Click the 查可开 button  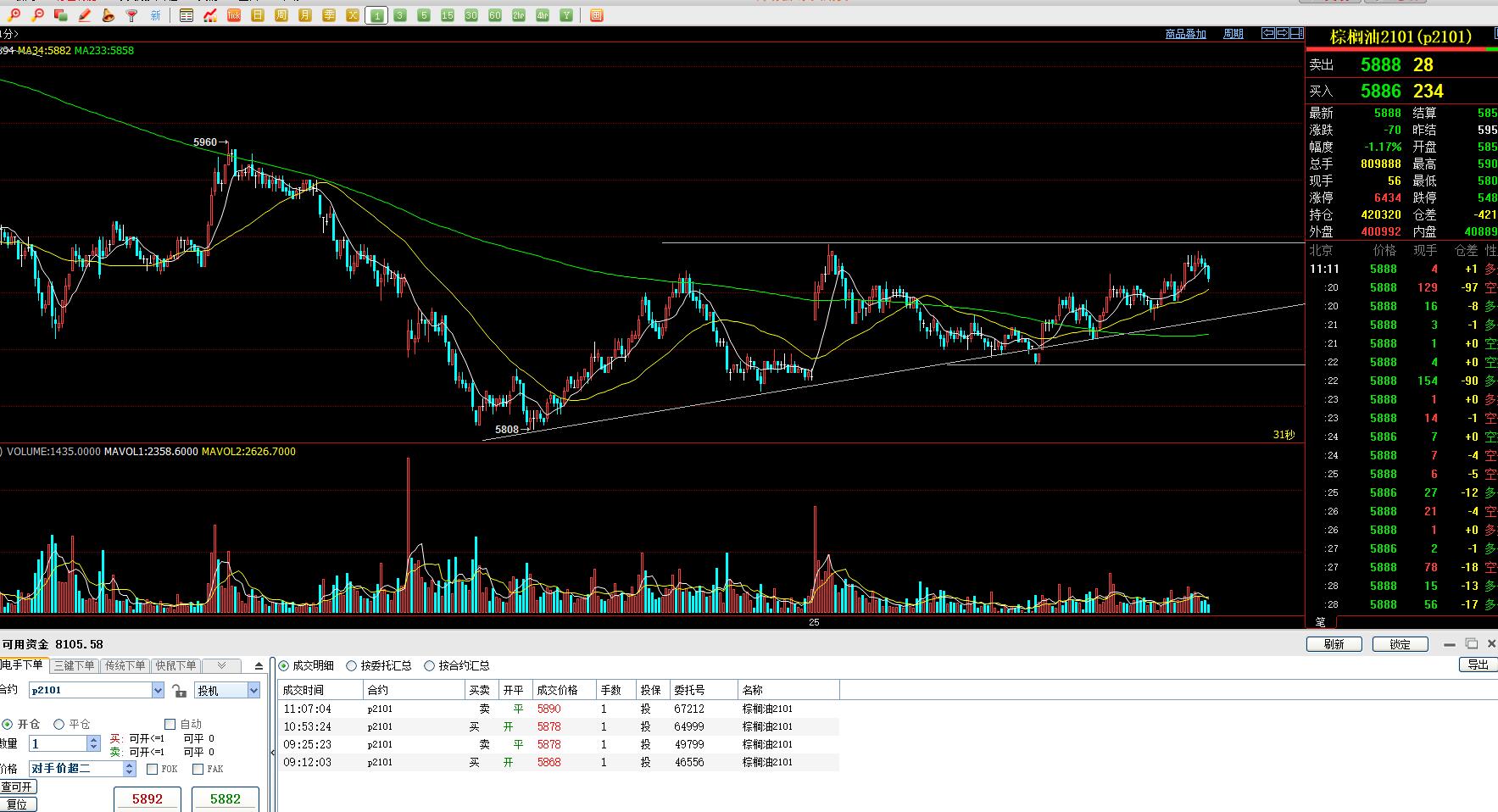(x=18, y=787)
